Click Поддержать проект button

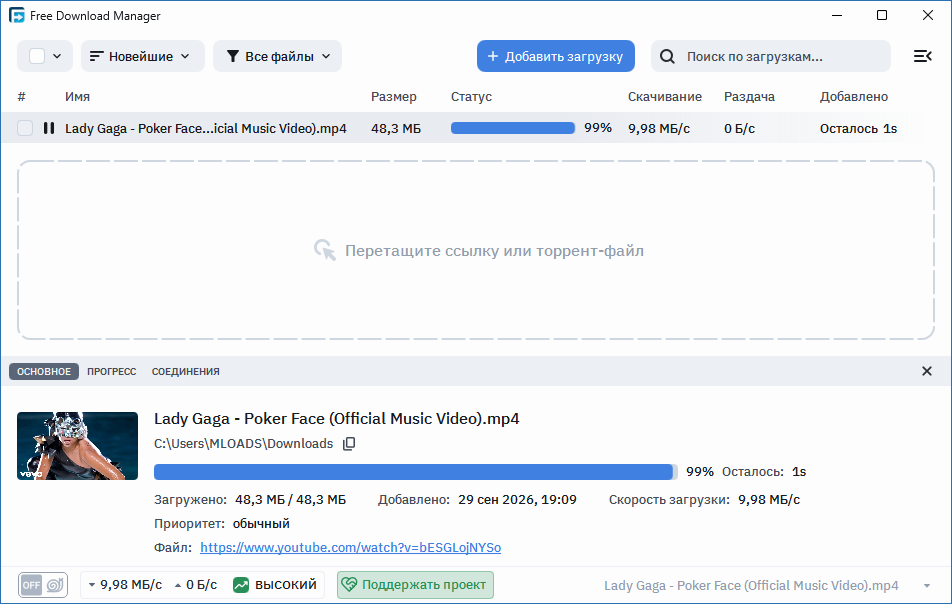[x=415, y=585]
